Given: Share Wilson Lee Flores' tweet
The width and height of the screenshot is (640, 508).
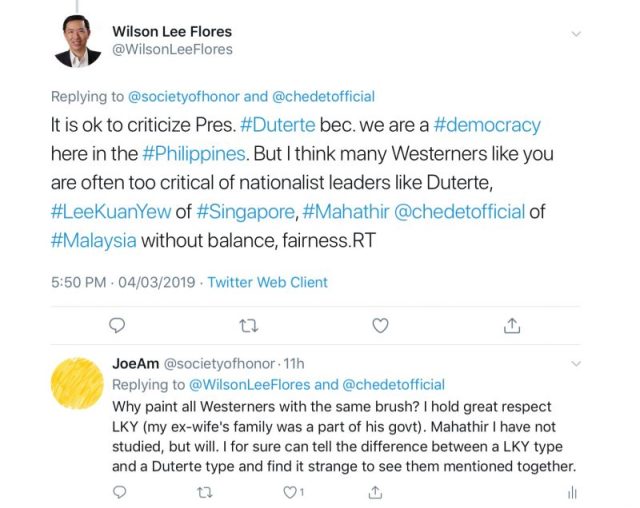Looking at the screenshot, I should [511, 325].
